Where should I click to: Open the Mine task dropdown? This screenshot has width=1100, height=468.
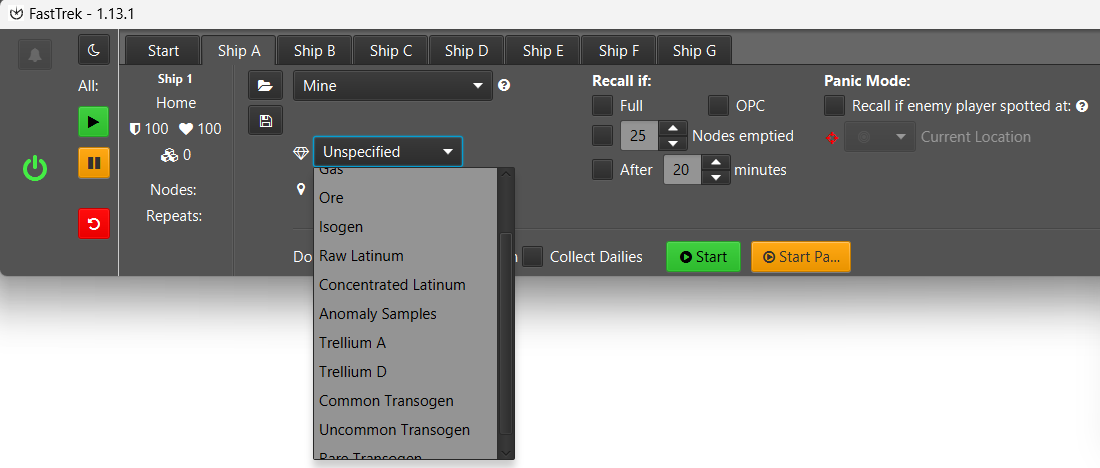pyautogui.click(x=393, y=86)
